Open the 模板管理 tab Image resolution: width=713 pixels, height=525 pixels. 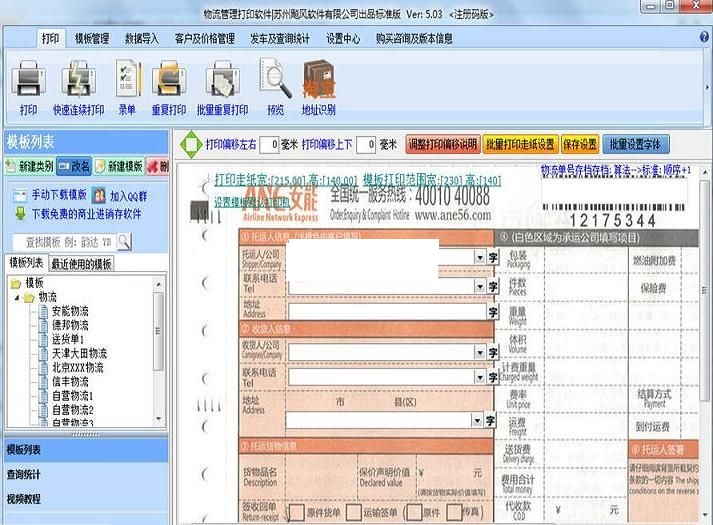pos(92,39)
